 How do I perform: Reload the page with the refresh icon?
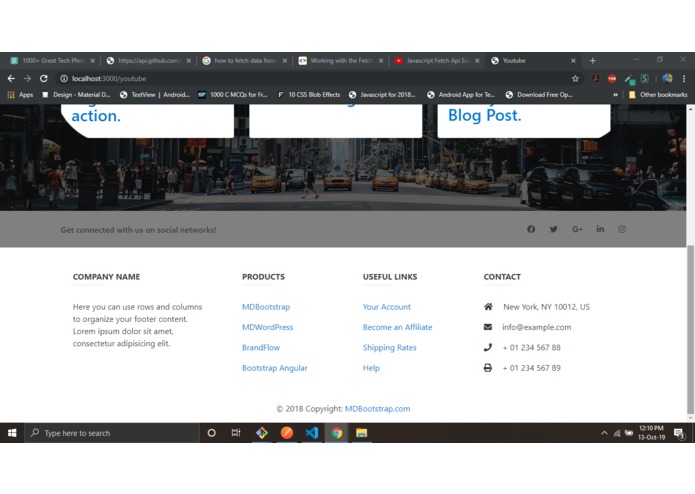point(43,78)
